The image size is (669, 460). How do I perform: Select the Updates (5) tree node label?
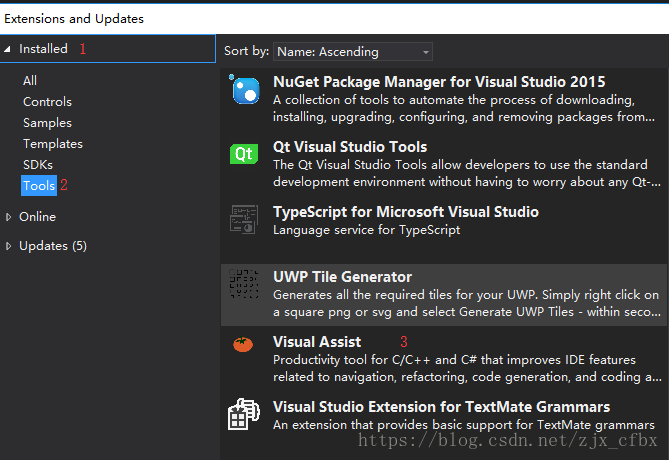click(53, 246)
